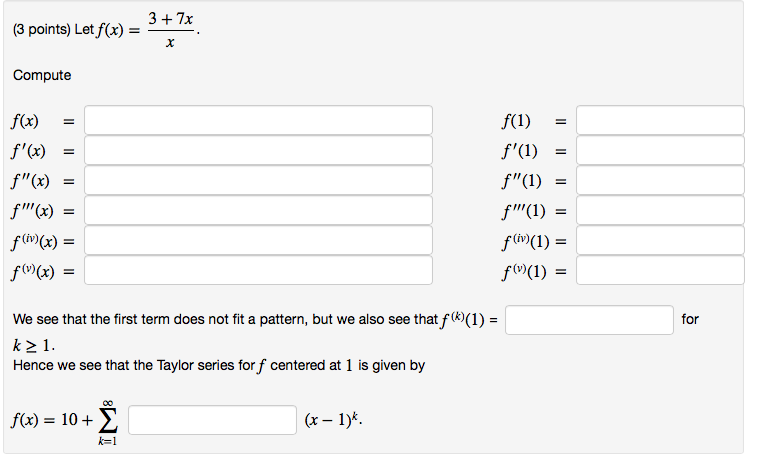
Task: Select the fifth derivative f(v)(x) input
Action: pyautogui.click(x=258, y=271)
